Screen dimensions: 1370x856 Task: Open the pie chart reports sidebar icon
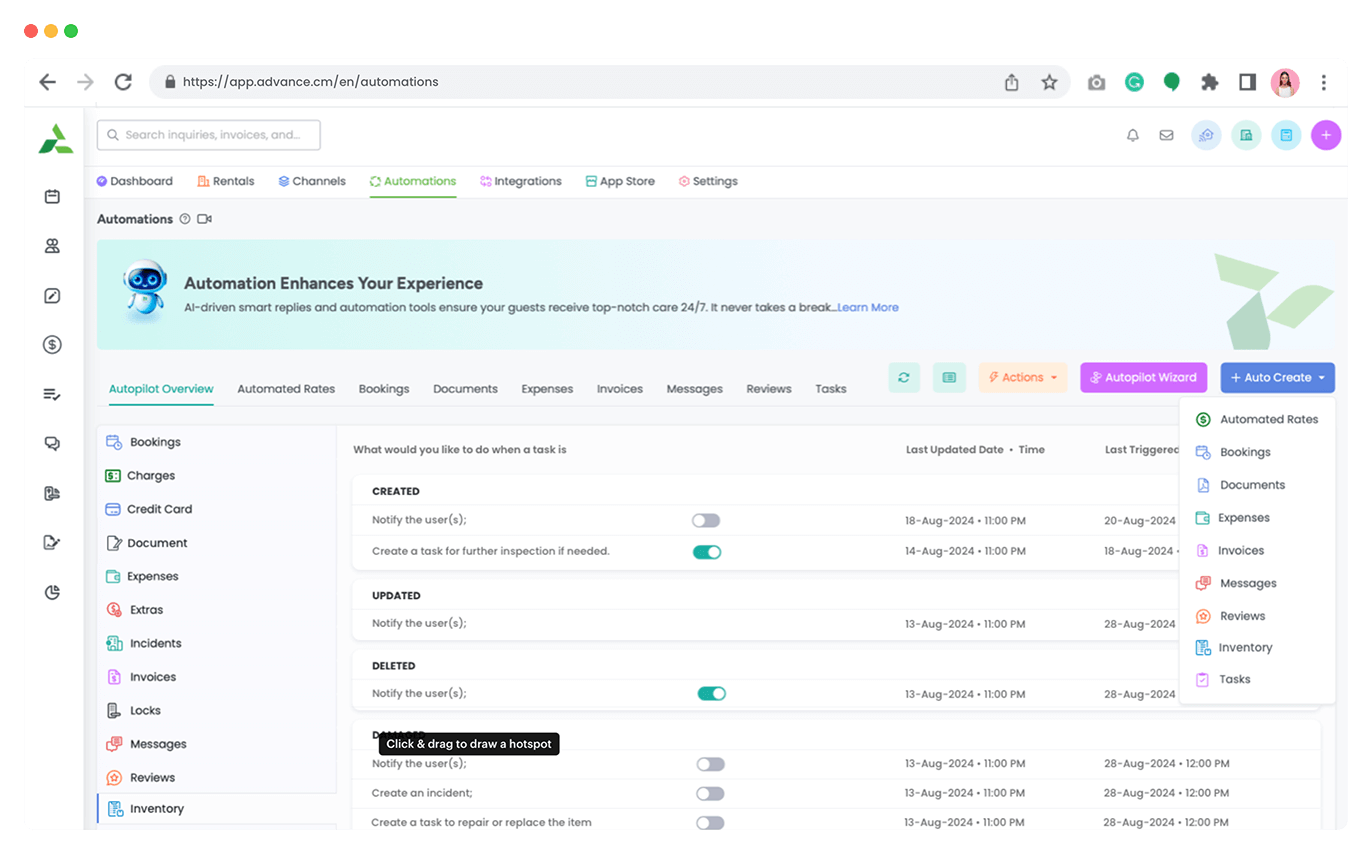(x=52, y=592)
